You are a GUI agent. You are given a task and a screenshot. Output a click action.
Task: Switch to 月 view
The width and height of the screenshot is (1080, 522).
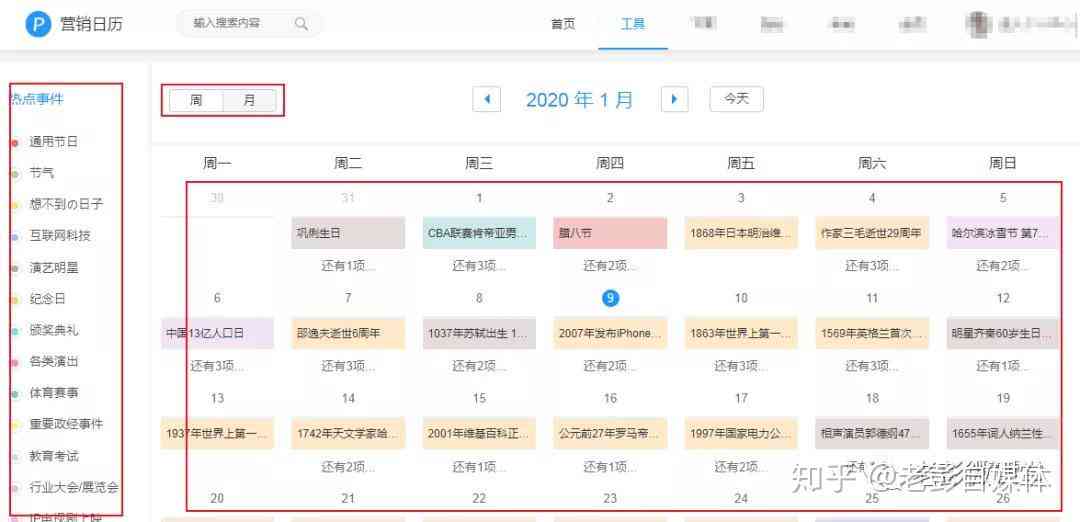[249, 101]
